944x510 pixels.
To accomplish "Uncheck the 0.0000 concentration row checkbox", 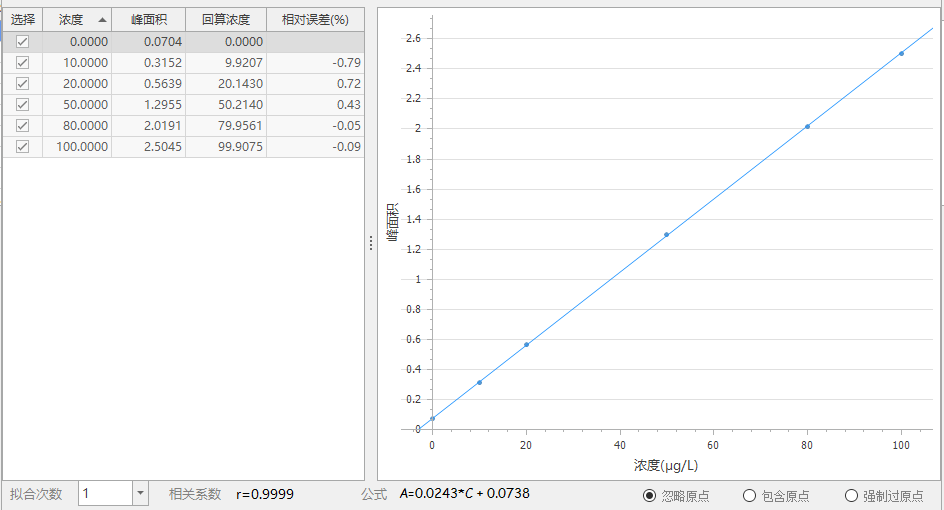I will pyautogui.click(x=22, y=42).
